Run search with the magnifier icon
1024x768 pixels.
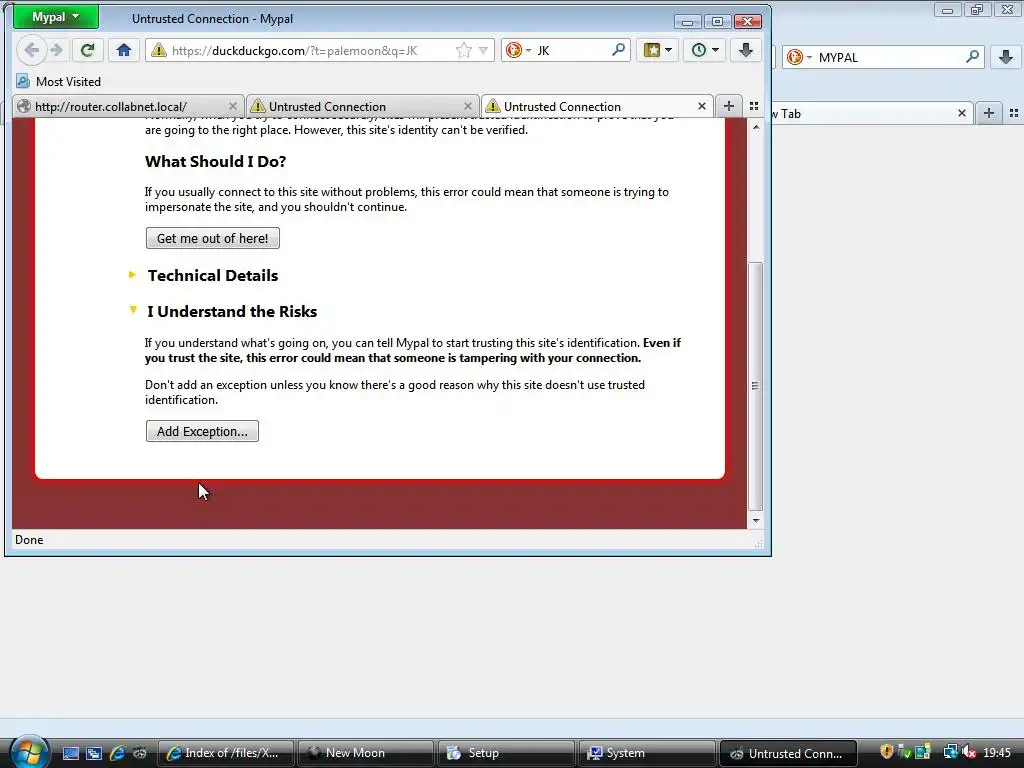coord(618,50)
